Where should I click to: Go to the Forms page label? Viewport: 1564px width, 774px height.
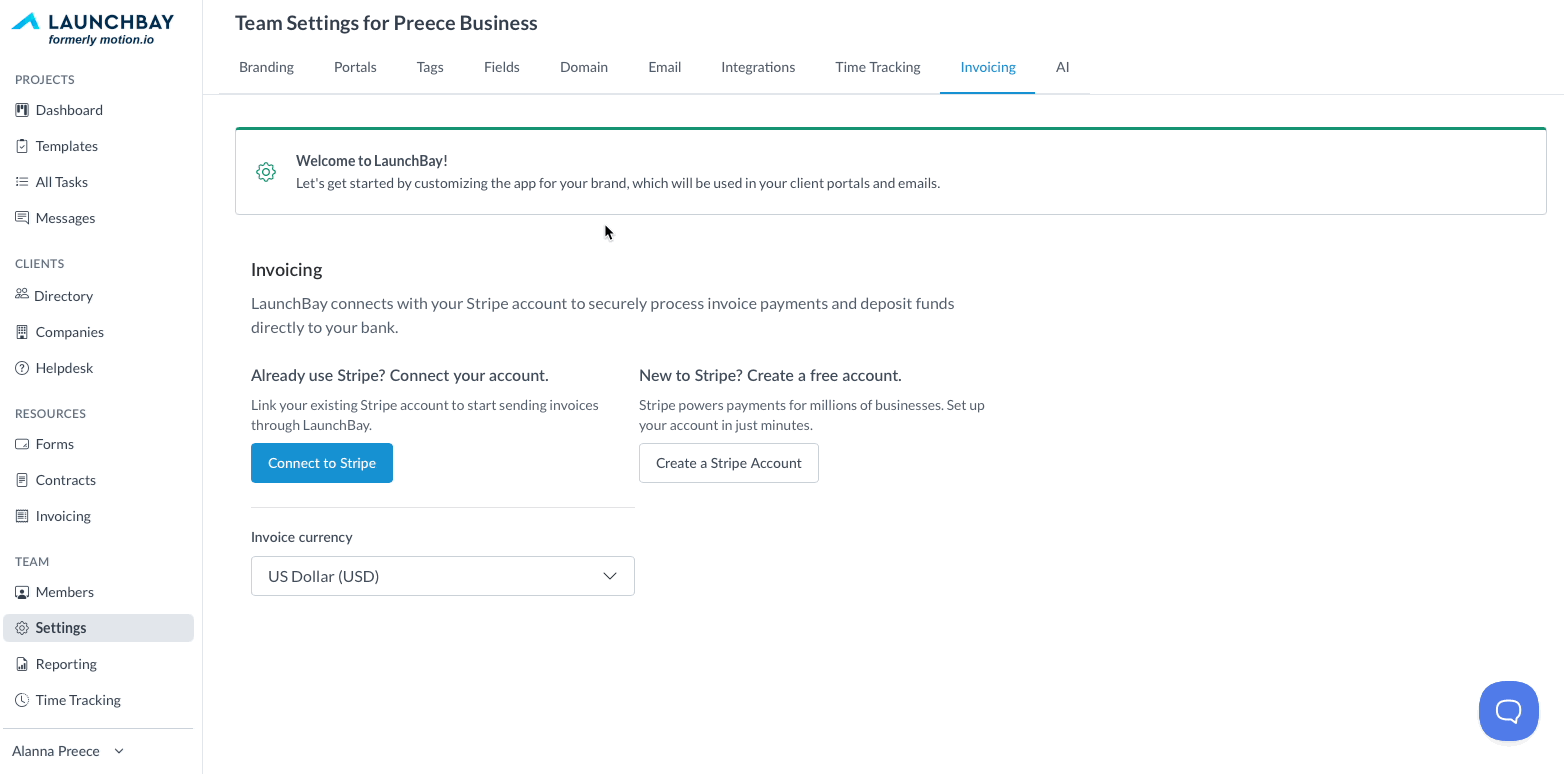tap(55, 444)
